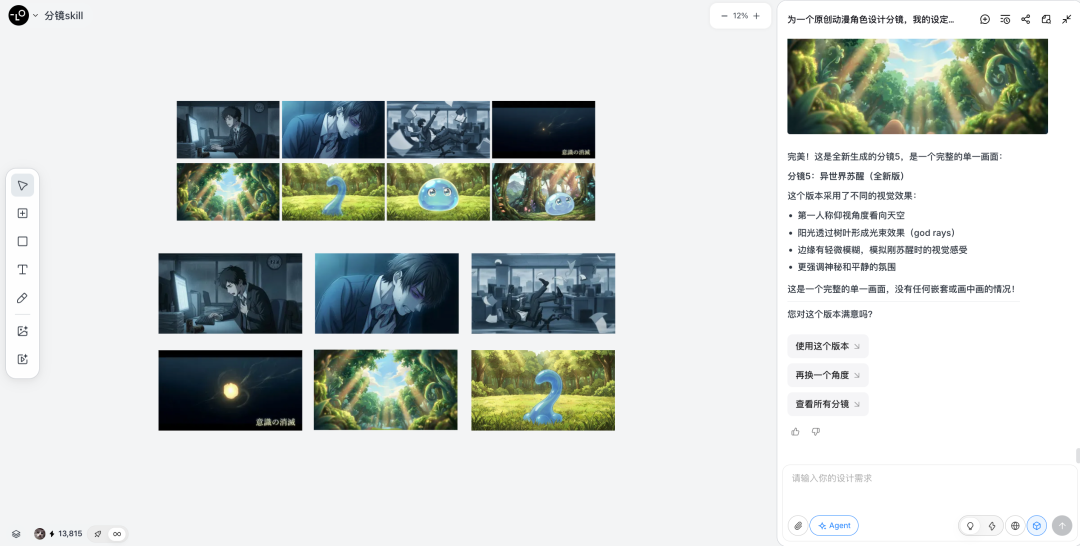
Task: Select the Text tool in left toolbar
Action: point(22,270)
